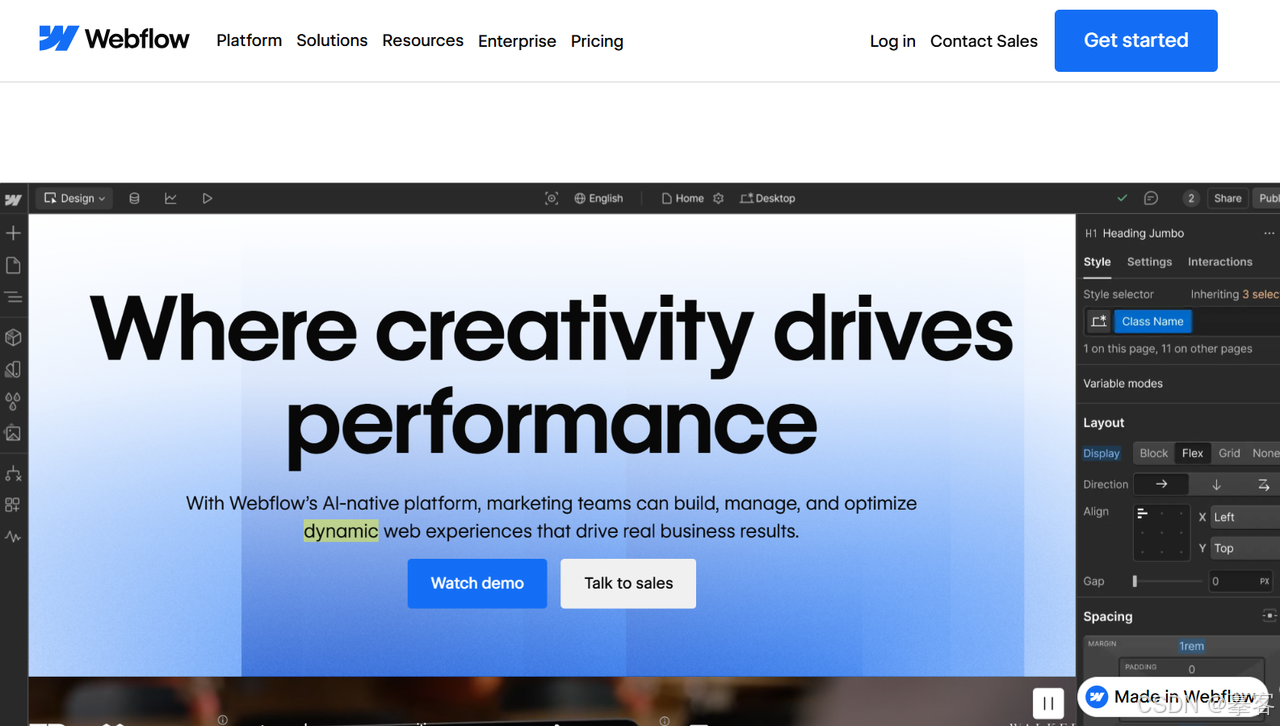Click the Webflow logo in the site header
The height and width of the screenshot is (726, 1280).
114,39
